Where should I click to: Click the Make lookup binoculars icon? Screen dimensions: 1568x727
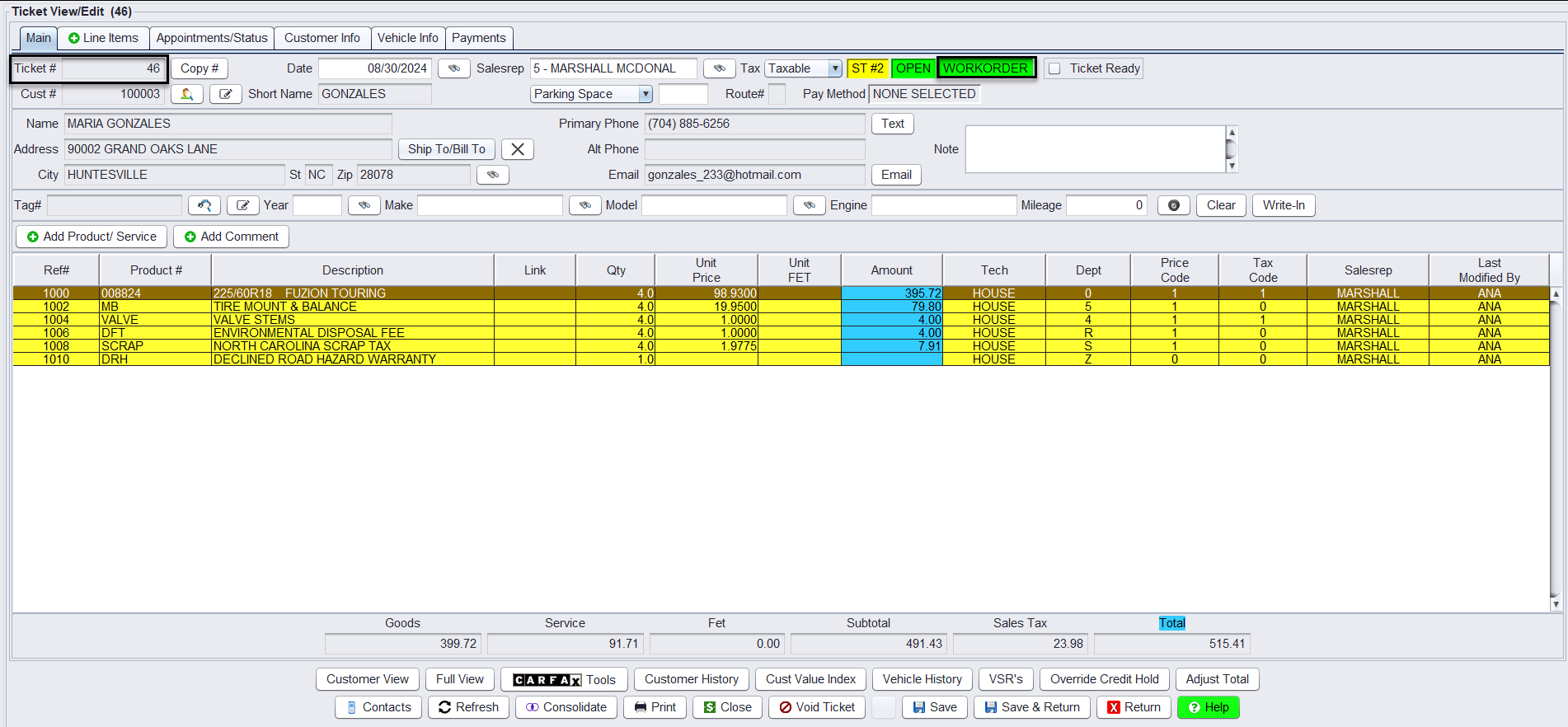(584, 205)
